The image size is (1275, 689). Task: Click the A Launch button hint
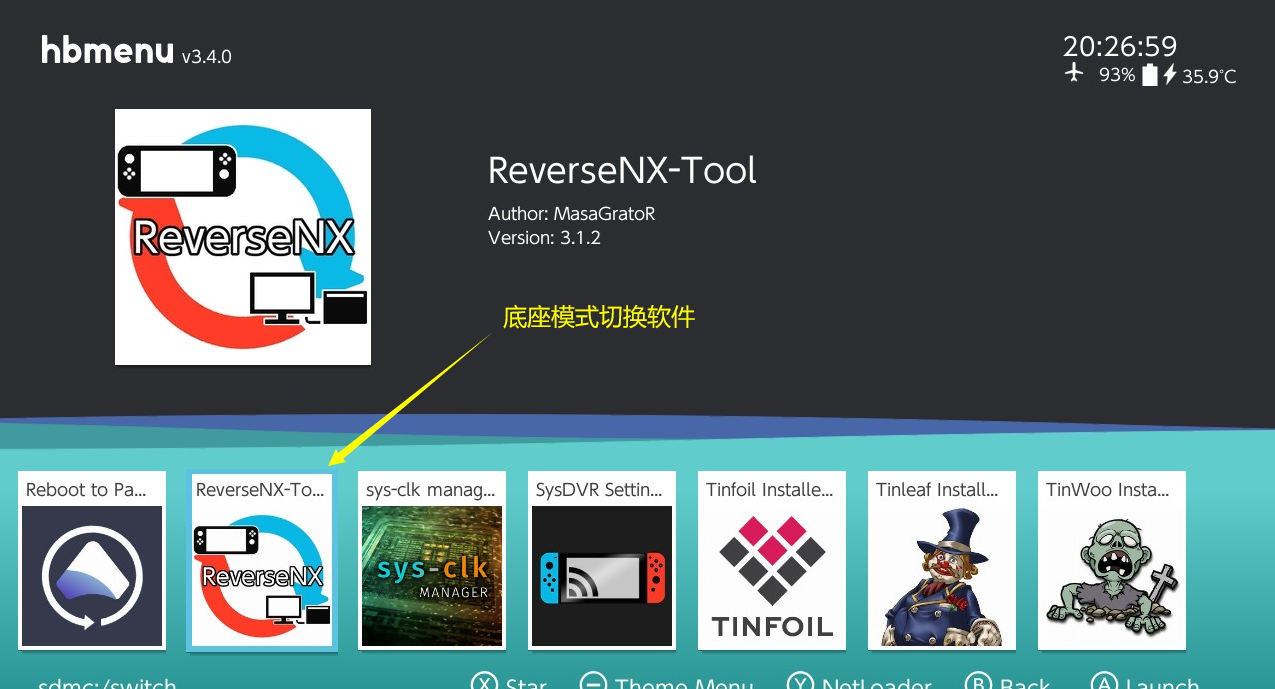click(x=1145, y=682)
